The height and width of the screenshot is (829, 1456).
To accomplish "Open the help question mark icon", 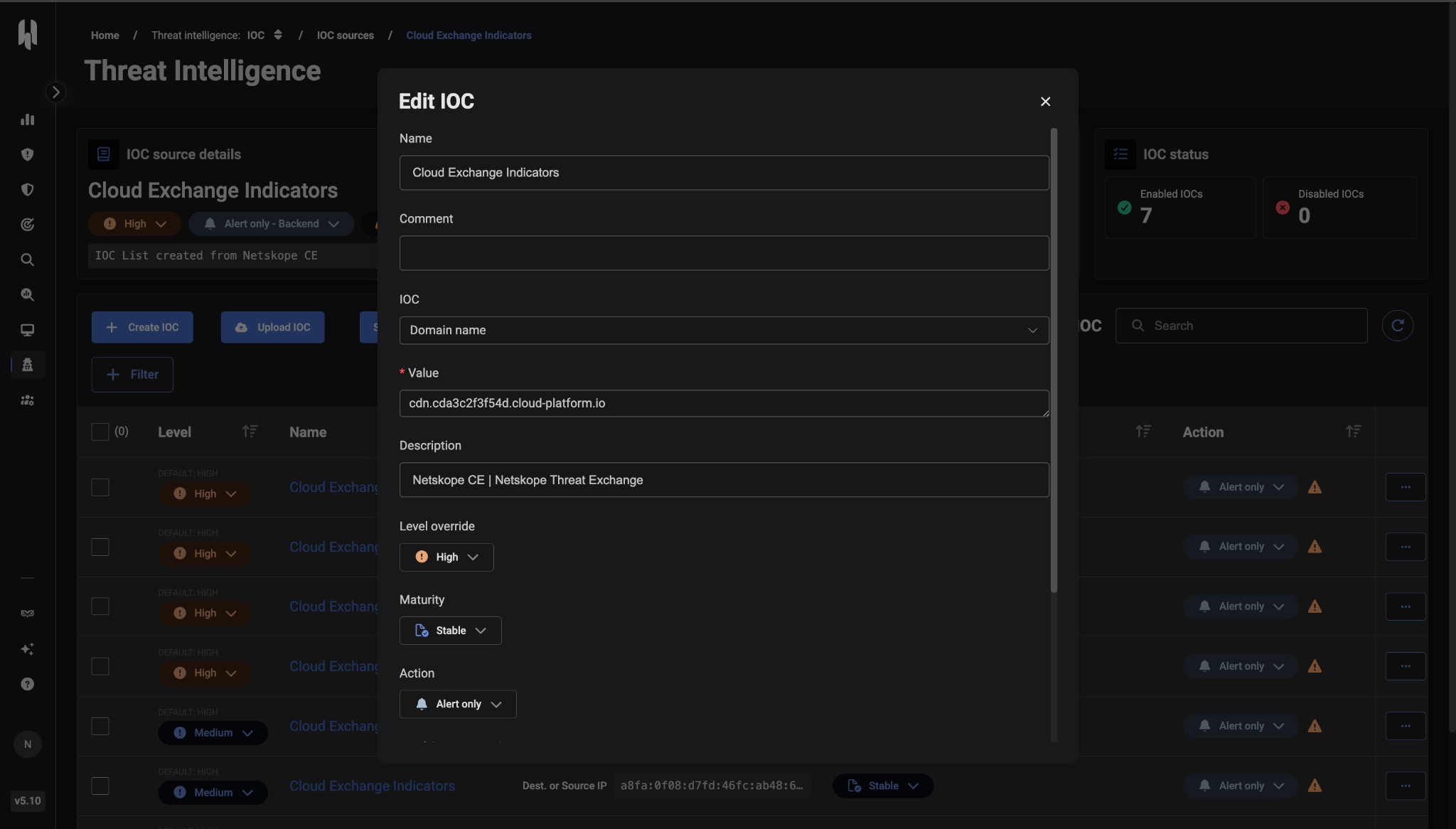I will point(28,684).
